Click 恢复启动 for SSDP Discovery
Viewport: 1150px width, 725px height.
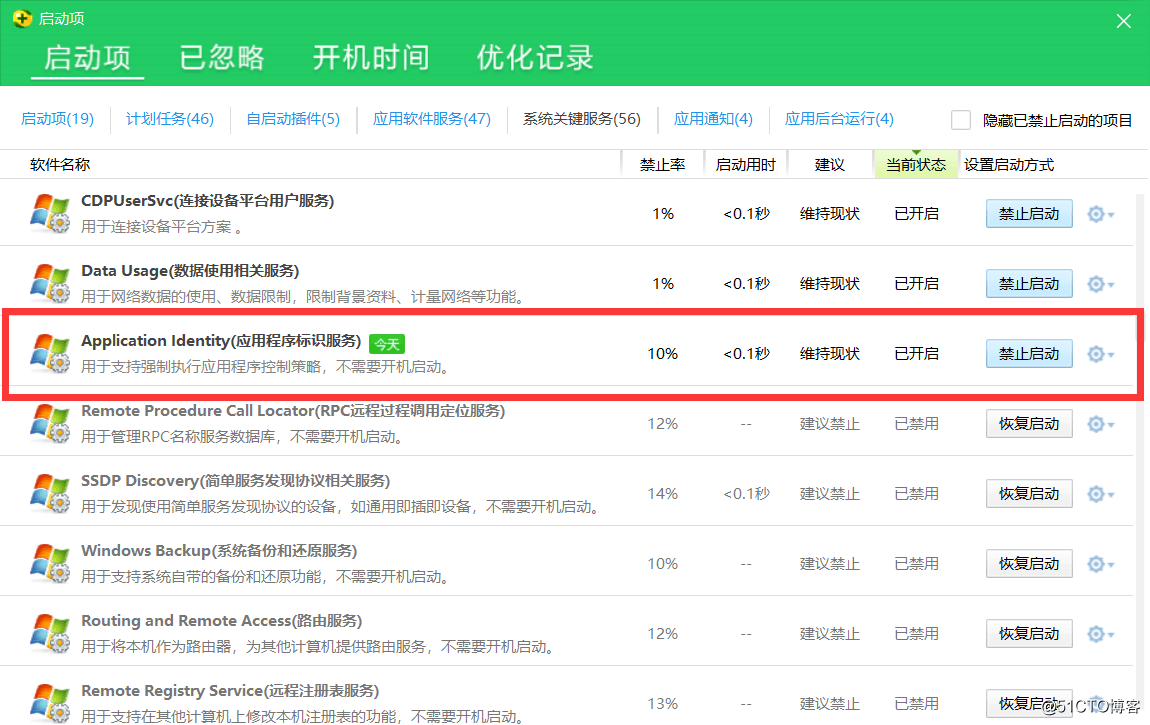point(1029,494)
